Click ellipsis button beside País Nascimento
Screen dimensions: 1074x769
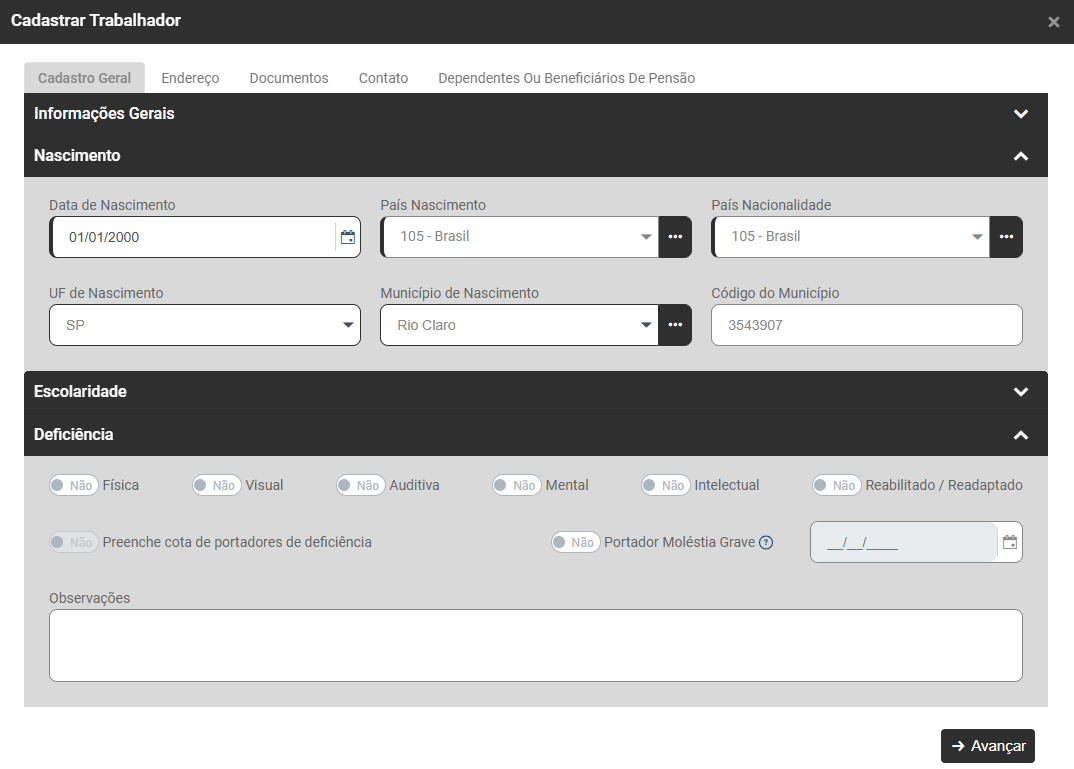675,237
